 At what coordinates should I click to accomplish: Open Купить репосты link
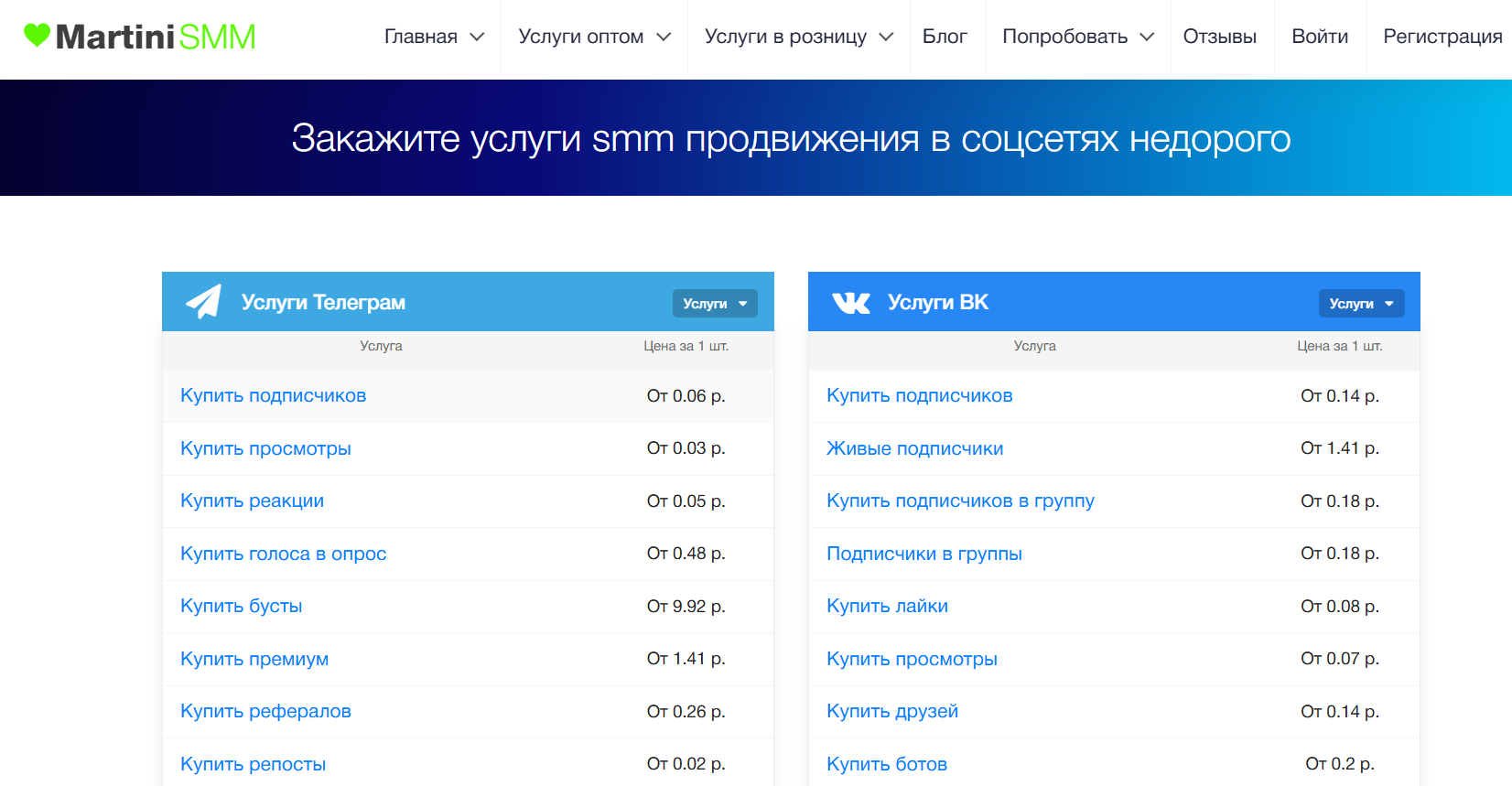click(x=253, y=764)
